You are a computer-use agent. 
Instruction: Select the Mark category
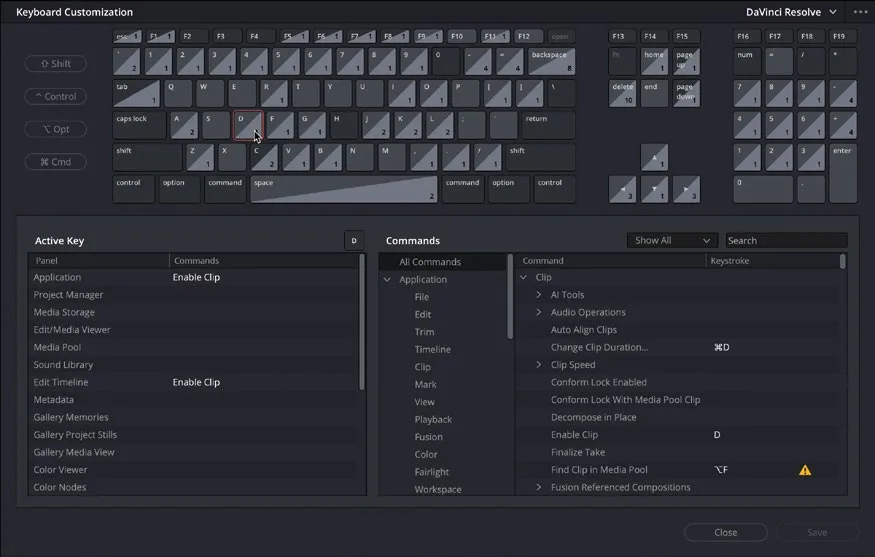pos(425,384)
